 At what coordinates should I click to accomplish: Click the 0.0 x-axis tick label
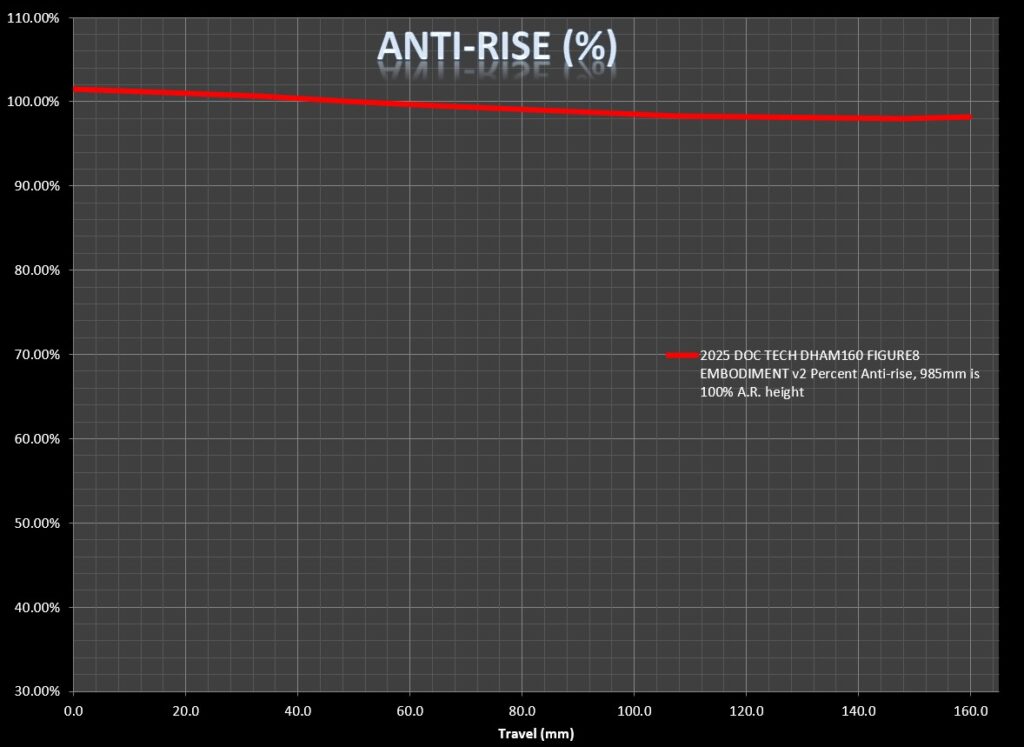click(x=73, y=710)
